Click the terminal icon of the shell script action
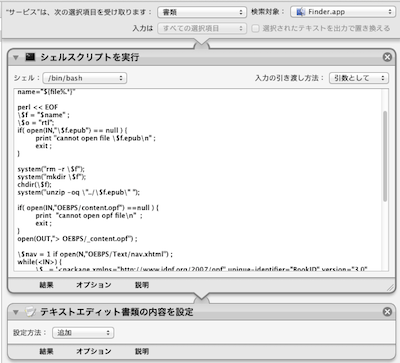This screenshot has width=400, height=363. pos(30,57)
